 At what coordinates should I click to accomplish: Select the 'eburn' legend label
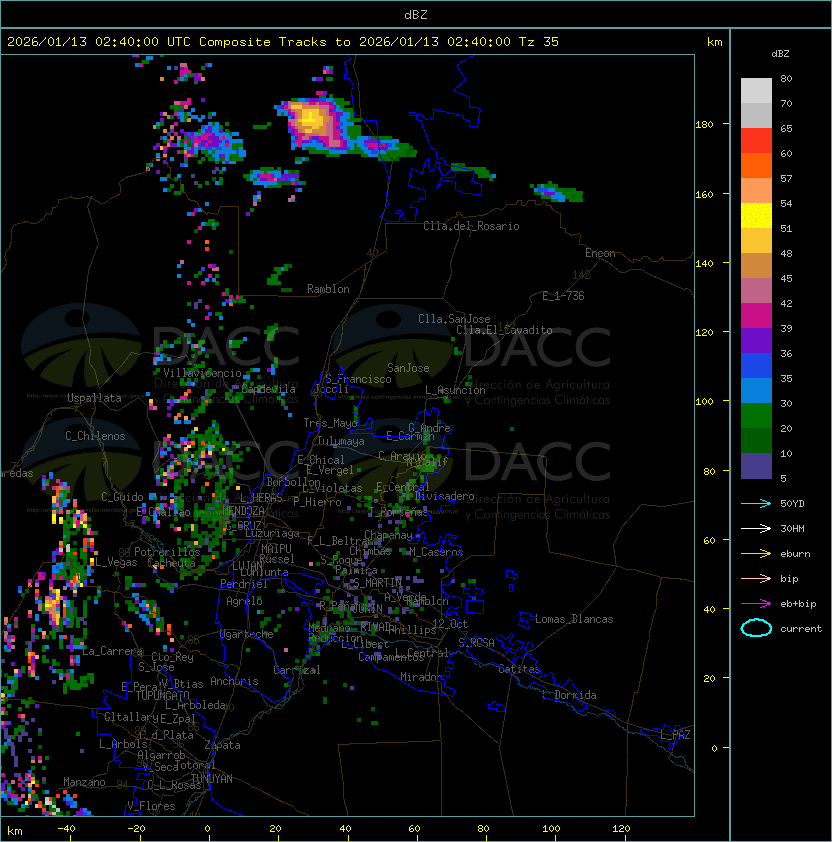[x=795, y=554]
